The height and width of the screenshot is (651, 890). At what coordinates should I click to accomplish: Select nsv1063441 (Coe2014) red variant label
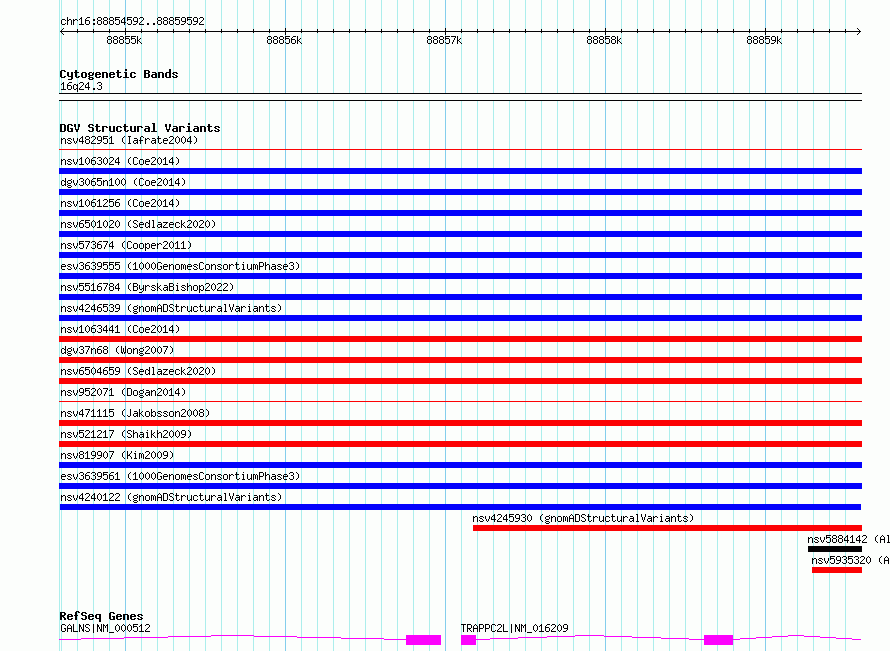coord(120,329)
